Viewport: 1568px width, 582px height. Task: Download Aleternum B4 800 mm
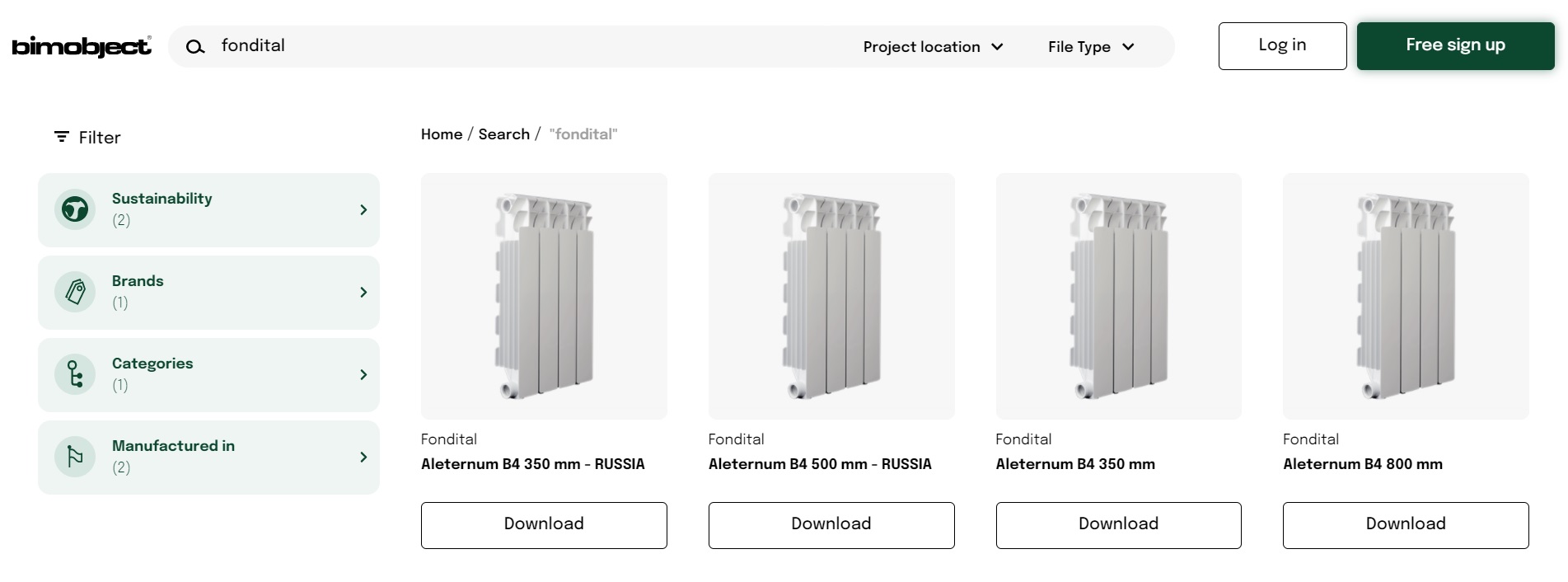click(1406, 525)
